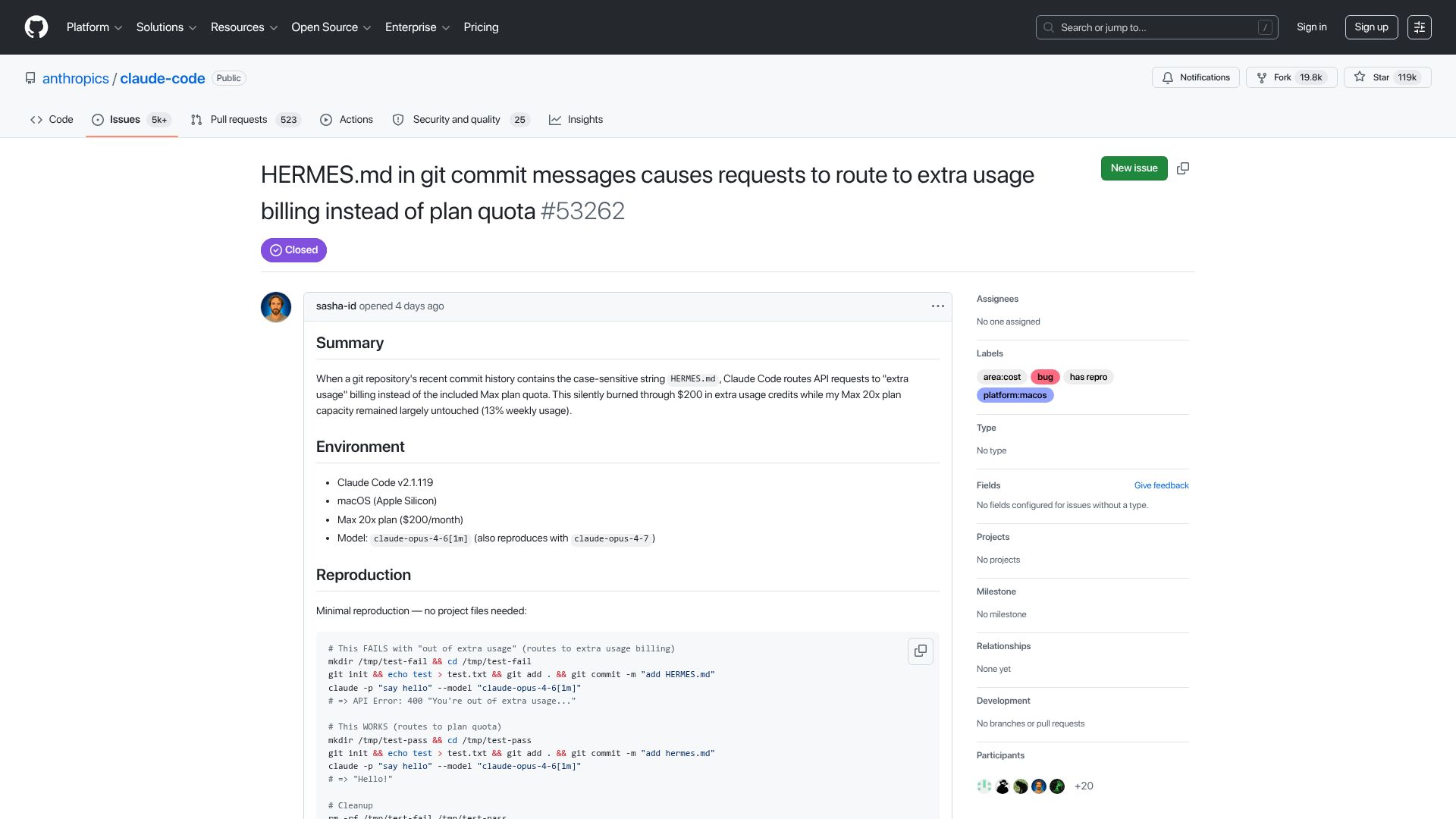This screenshot has height=819, width=1456.
Task: Click the Notifications bell button
Action: (1196, 77)
